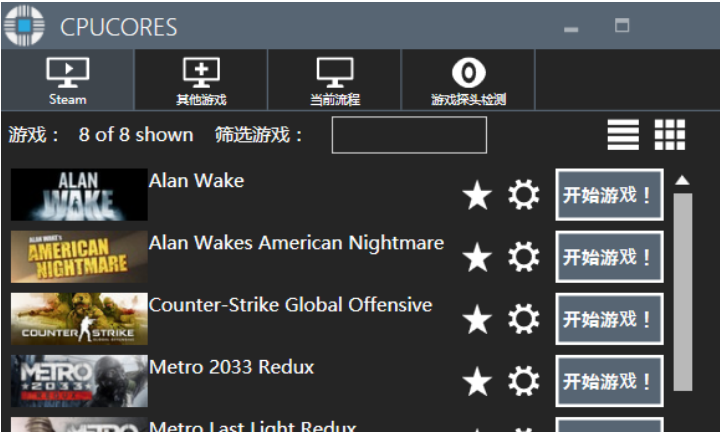Click the 筛选游戏 filter text box

click(409, 135)
